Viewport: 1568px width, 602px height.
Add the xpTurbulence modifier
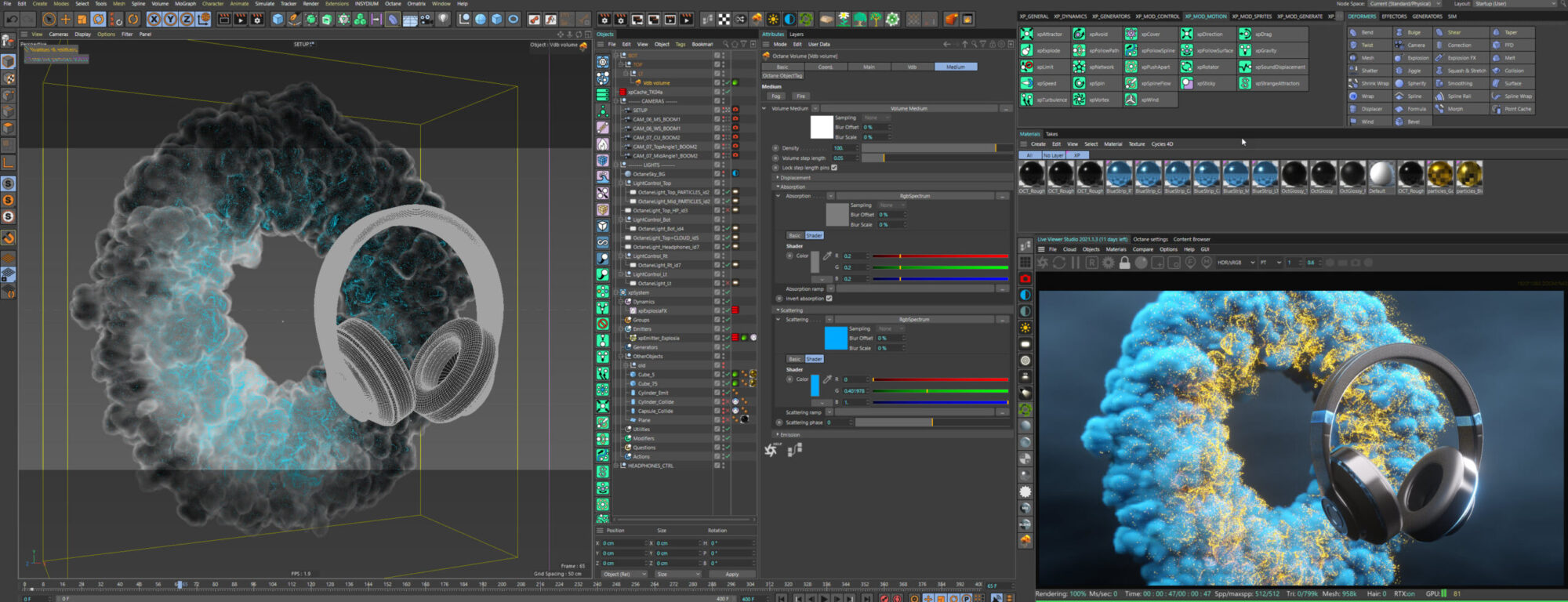tap(1044, 100)
